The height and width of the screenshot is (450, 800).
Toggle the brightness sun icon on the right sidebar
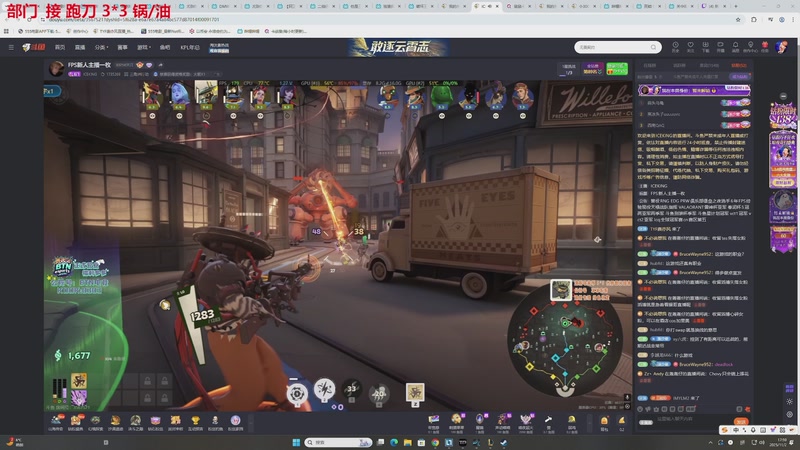click(790, 402)
